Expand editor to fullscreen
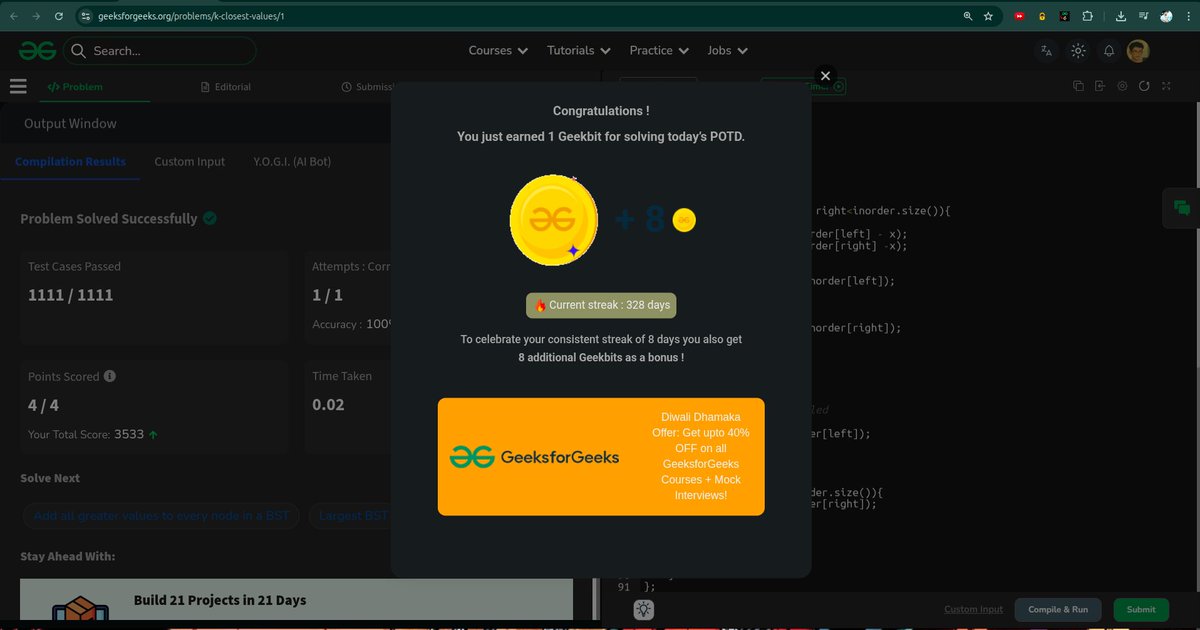1200x630 pixels. pyautogui.click(x=1166, y=86)
